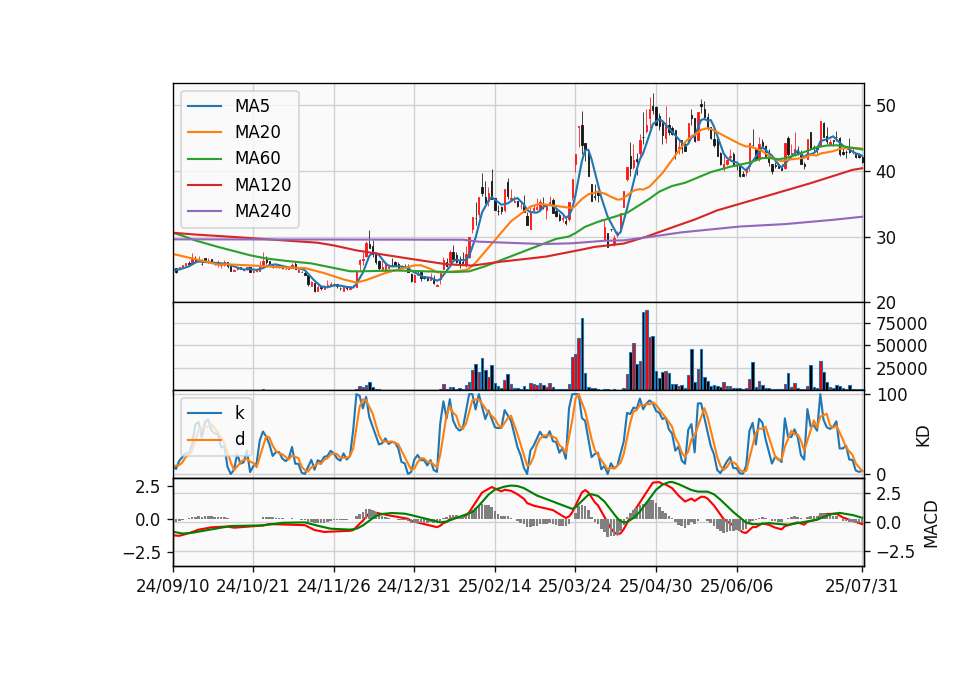
Task: Click the orange MA20 legend line sample
Action: click(204, 132)
